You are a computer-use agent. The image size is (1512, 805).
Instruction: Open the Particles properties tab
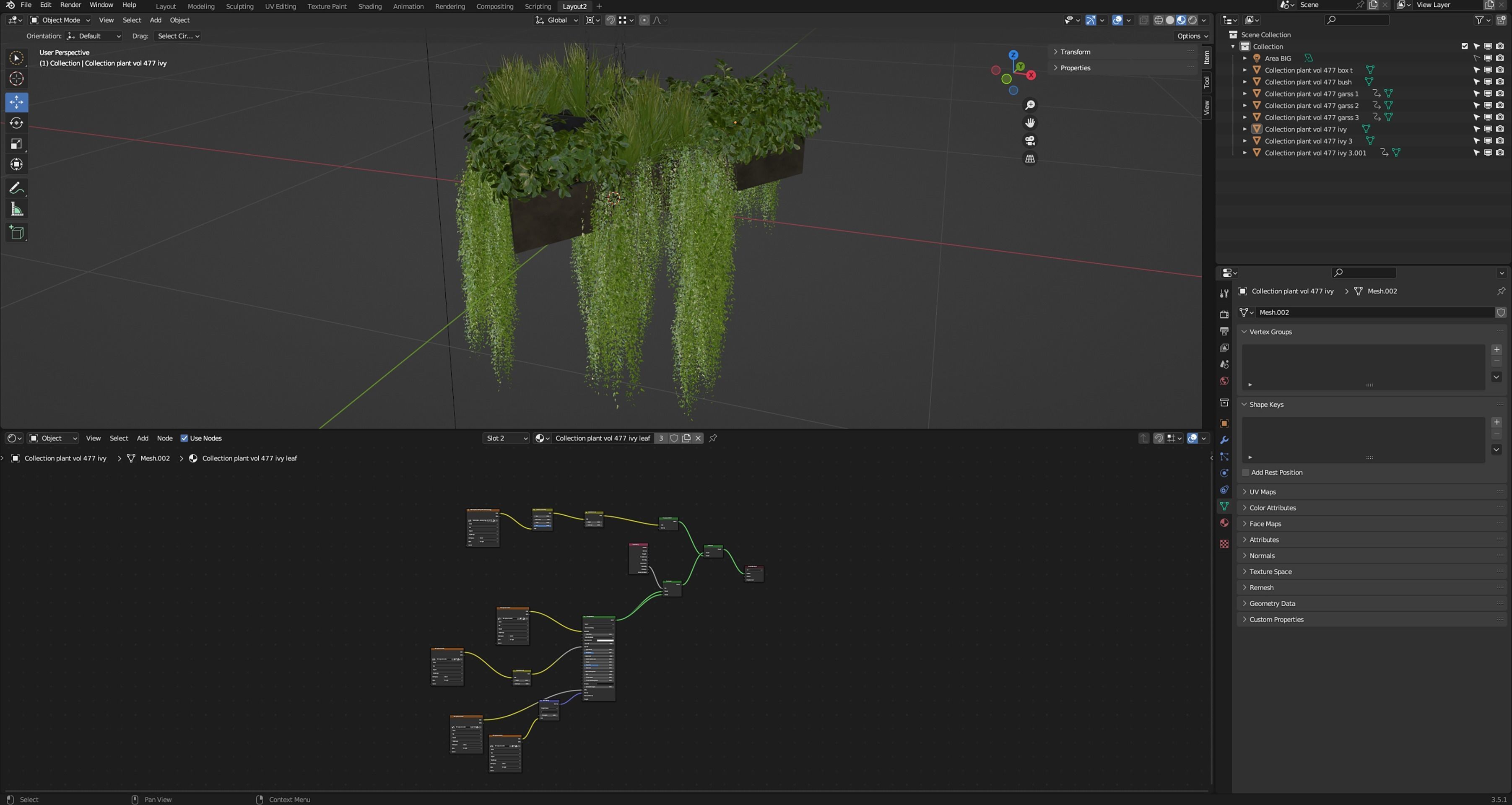coord(1224,457)
